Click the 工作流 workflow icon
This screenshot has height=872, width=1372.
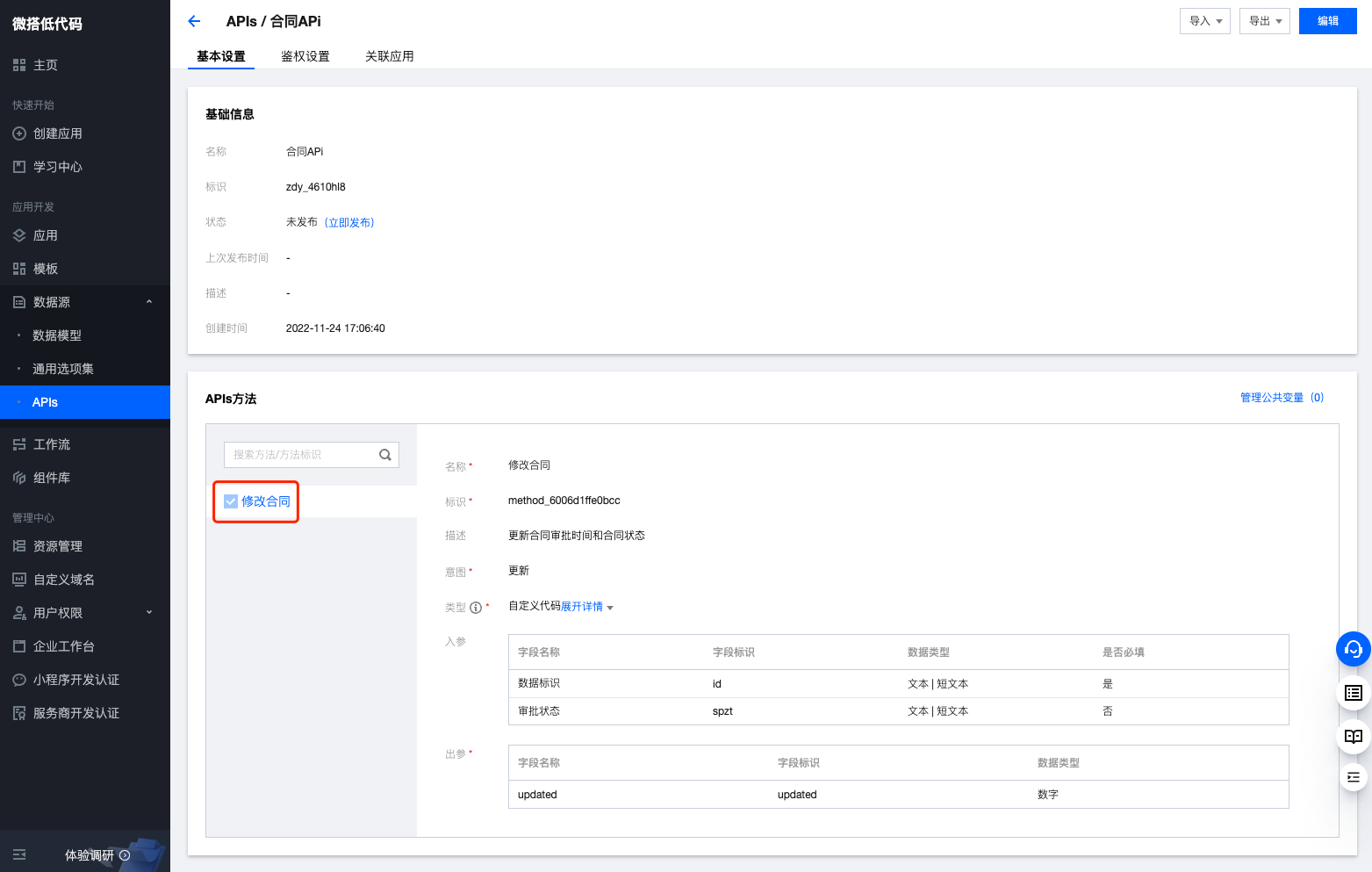pos(19,444)
